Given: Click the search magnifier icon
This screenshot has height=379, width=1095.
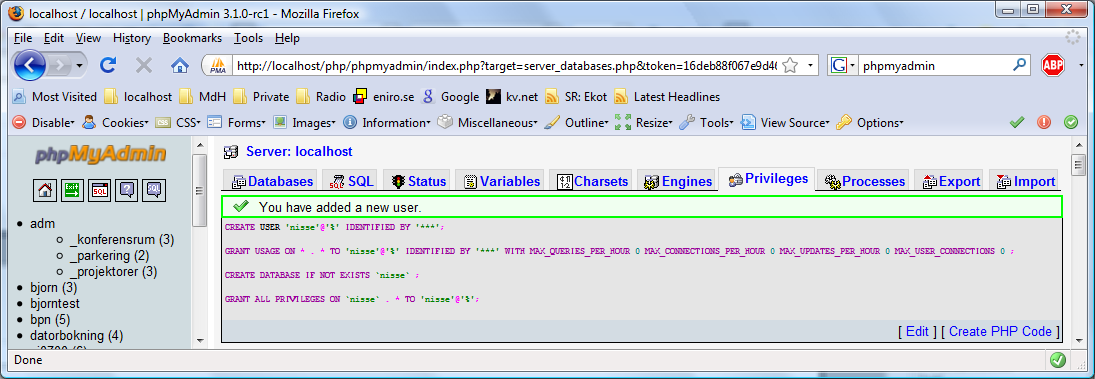Looking at the screenshot, I should (x=1020, y=66).
